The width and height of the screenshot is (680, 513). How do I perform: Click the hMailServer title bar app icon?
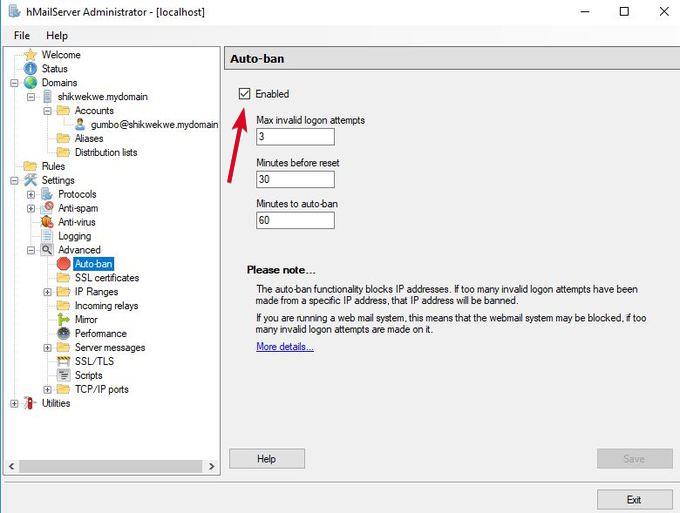15,11
